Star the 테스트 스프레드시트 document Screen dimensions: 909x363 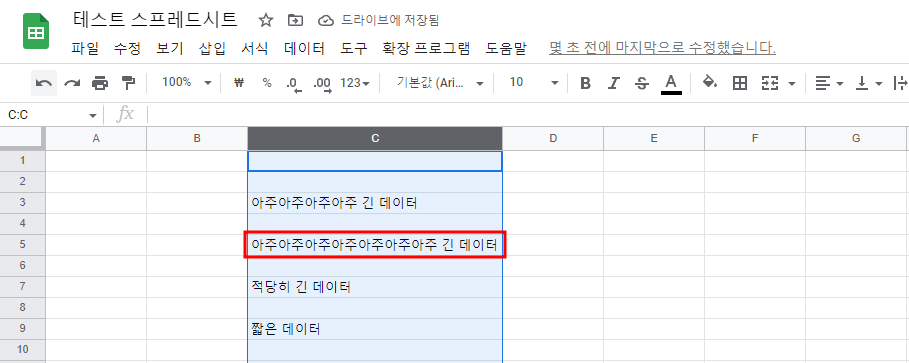point(266,20)
